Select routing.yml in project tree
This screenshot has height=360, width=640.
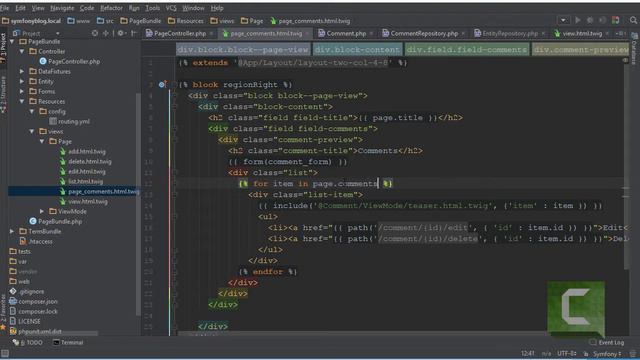[x=69, y=121]
